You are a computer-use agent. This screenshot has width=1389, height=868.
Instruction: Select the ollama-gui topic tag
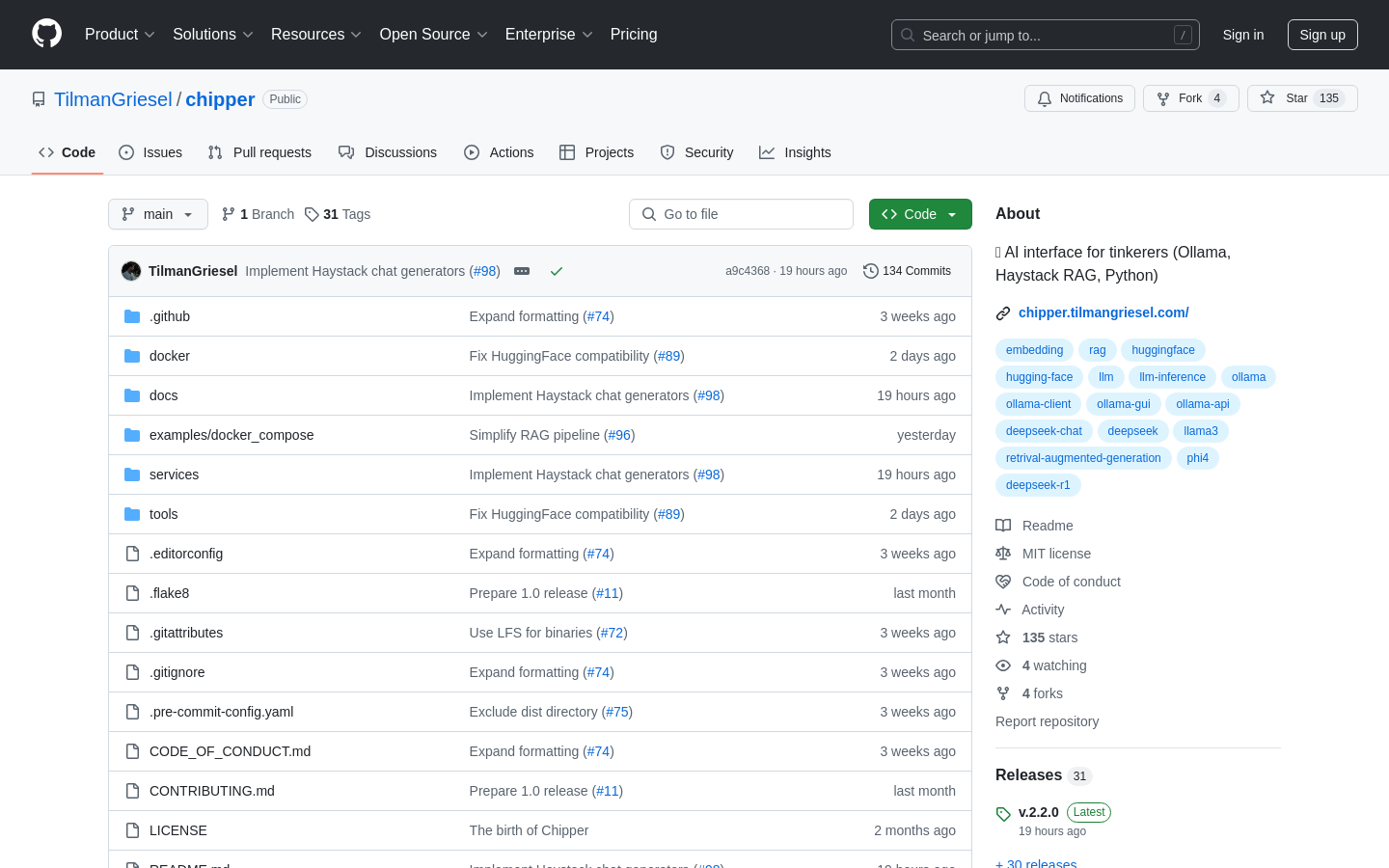pos(1124,404)
